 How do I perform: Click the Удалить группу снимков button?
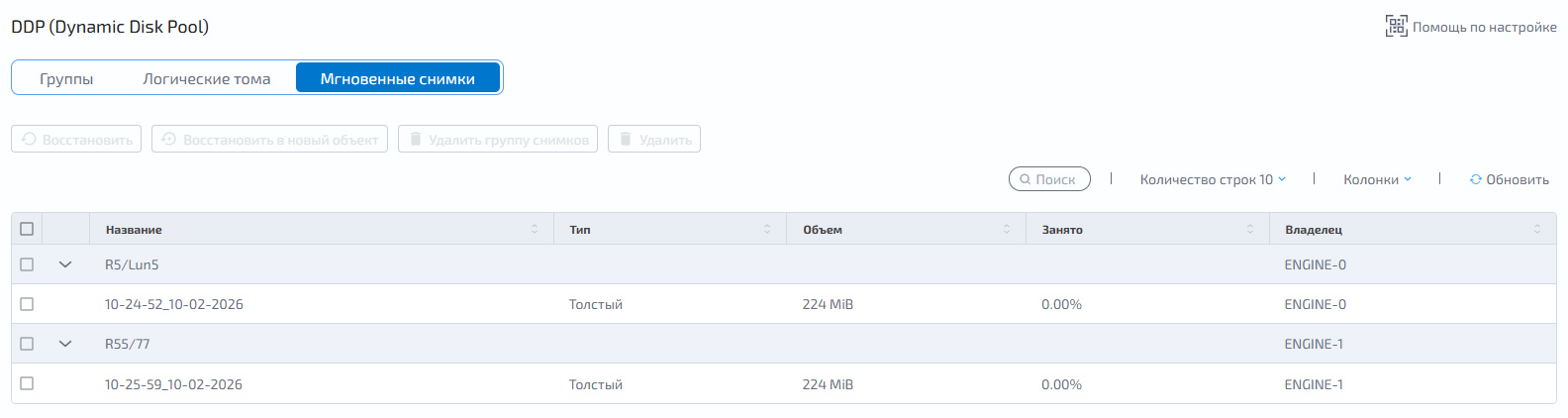(x=498, y=139)
